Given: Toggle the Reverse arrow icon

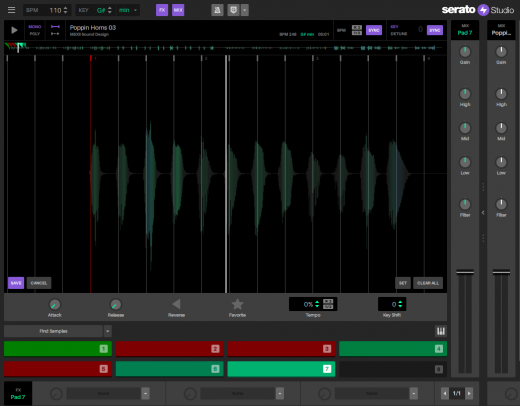Looking at the screenshot, I should click(x=176, y=304).
